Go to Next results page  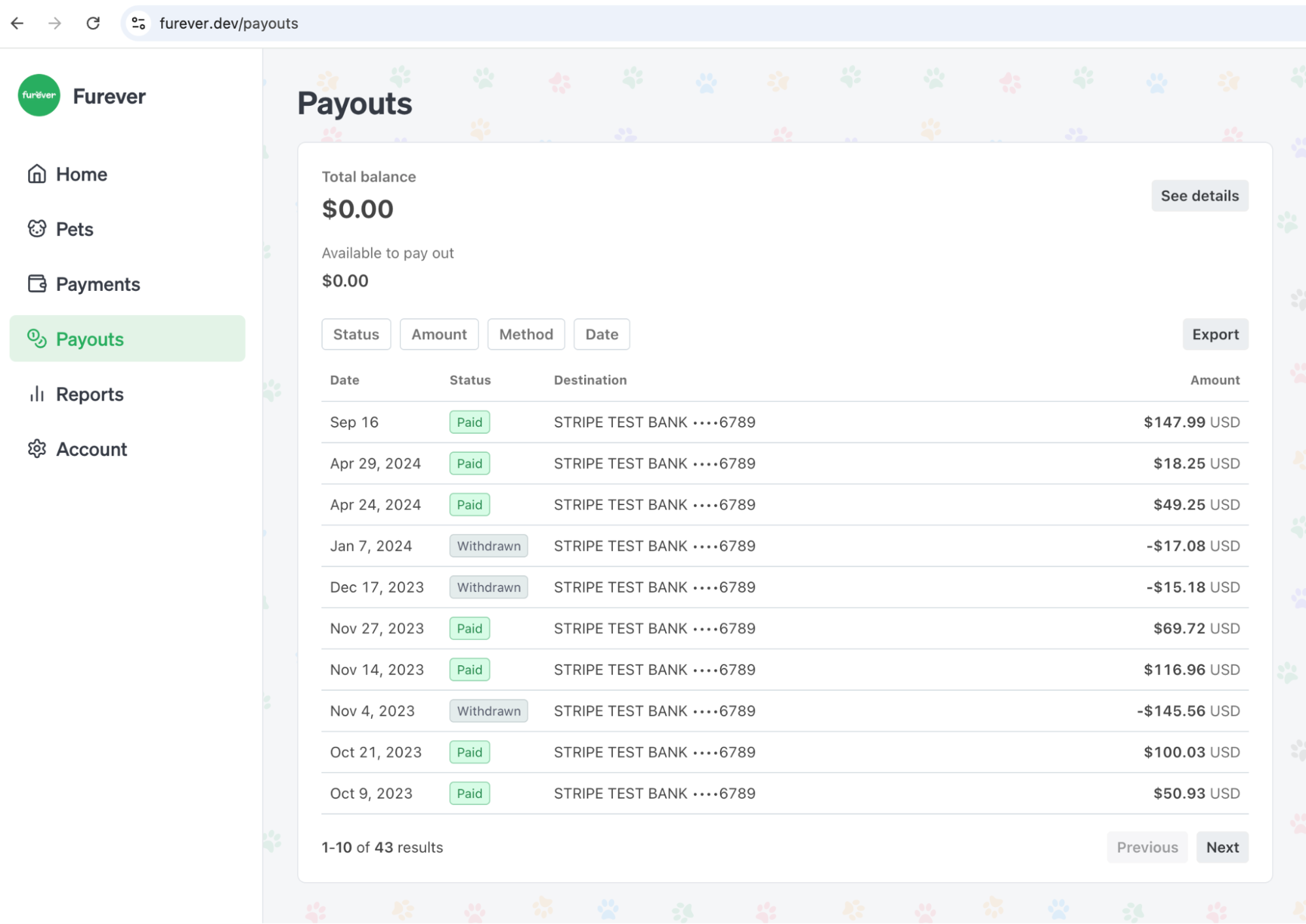(1222, 848)
